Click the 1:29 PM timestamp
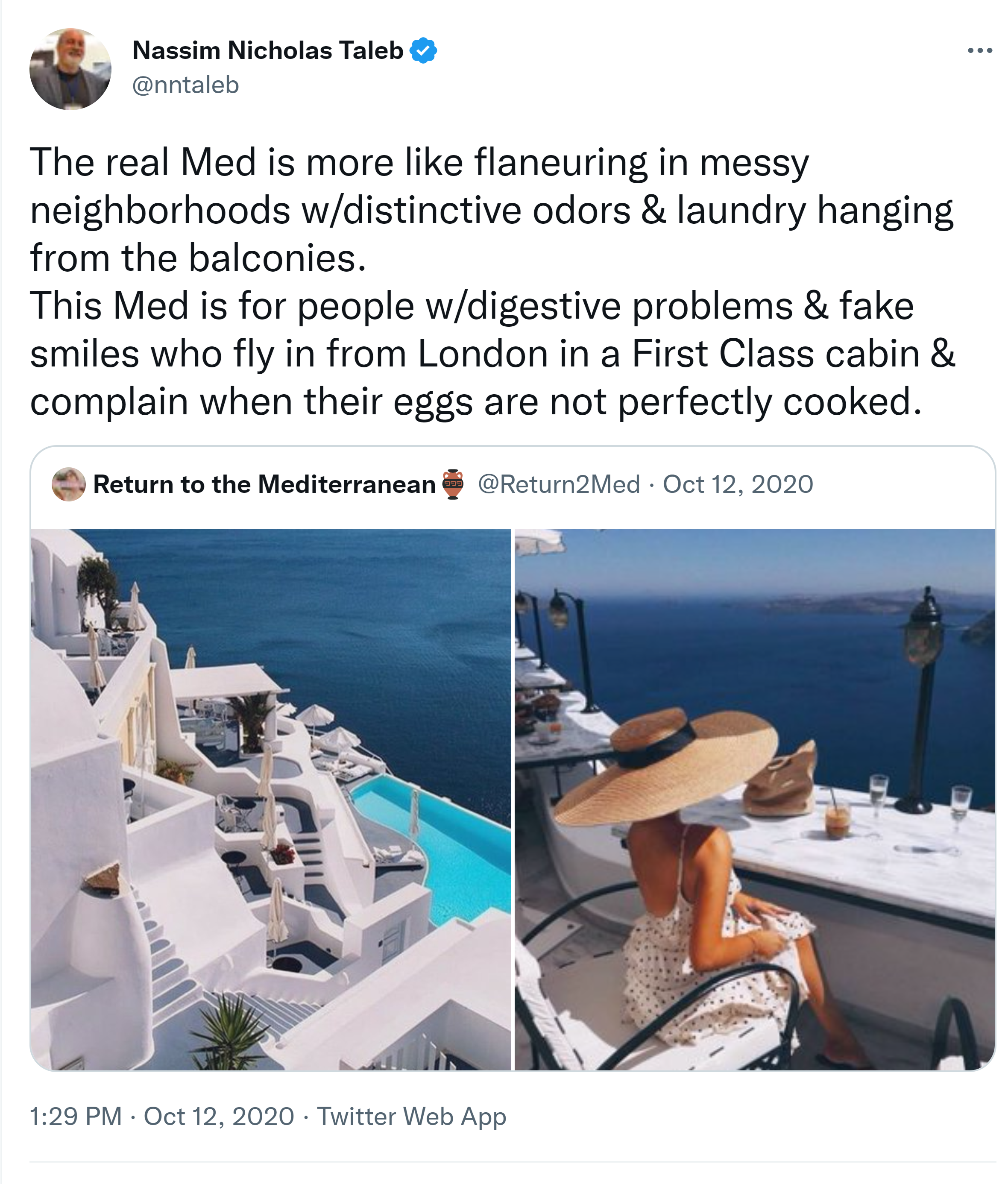The height and width of the screenshot is (1184, 1008). 76,1117
